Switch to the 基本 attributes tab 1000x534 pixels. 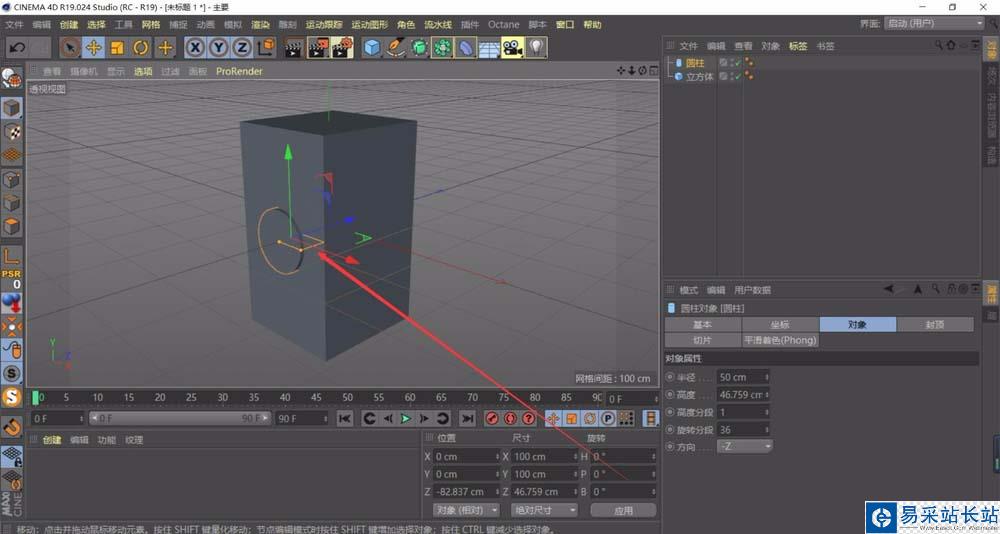703,325
